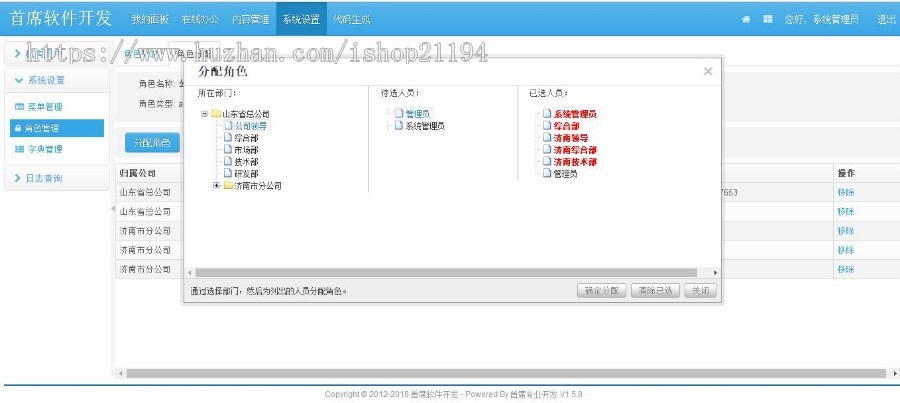The width and height of the screenshot is (900, 403).
Task: Expand the 济南市分公司 tree node
Action: 216,185
